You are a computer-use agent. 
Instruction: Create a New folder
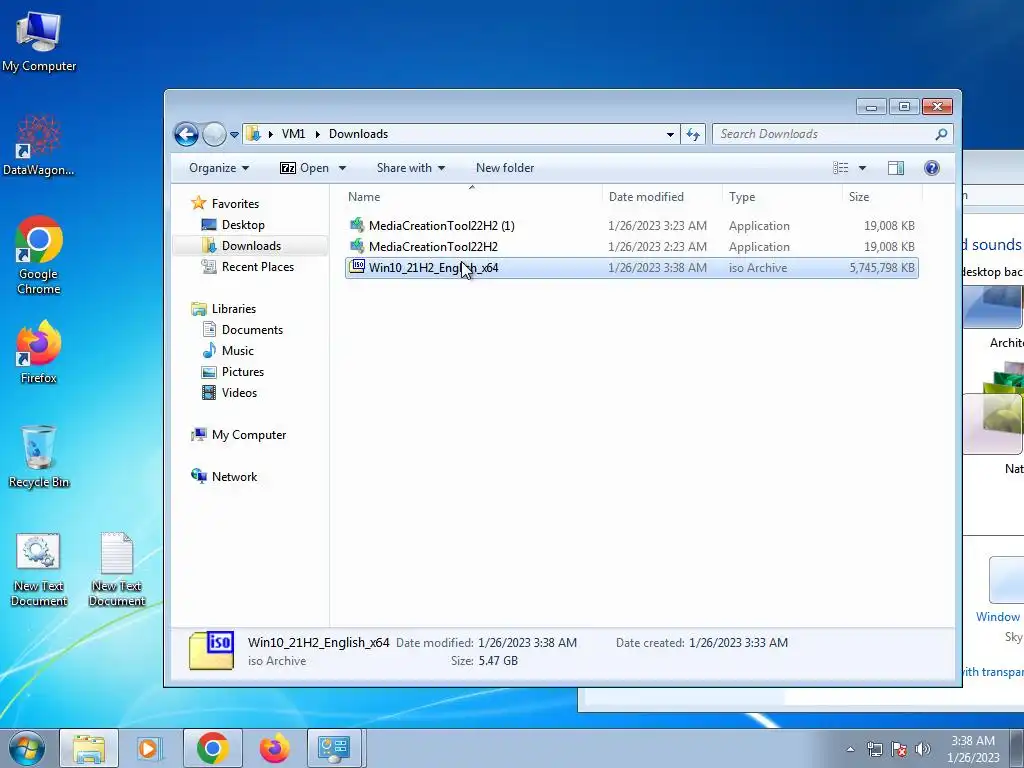[x=505, y=168]
